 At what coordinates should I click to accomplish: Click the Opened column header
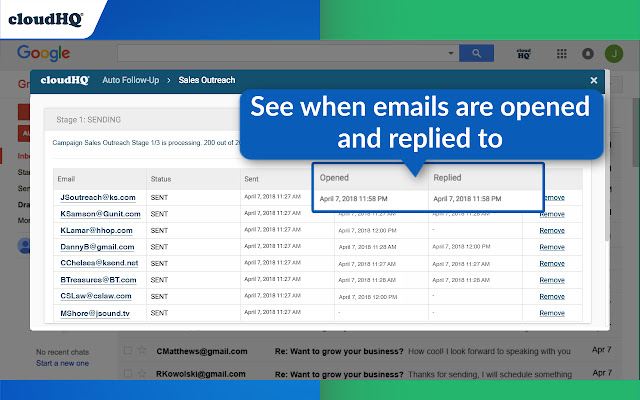coord(334,178)
